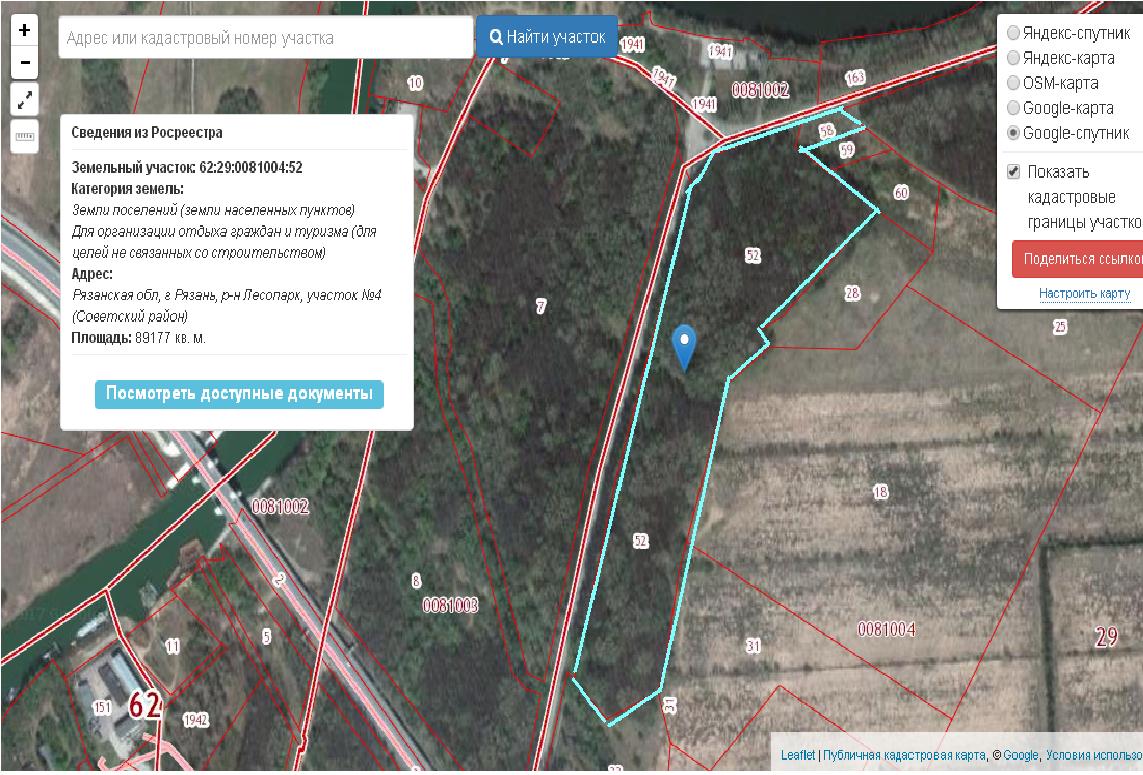Image resolution: width=1143 pixels, height=775 pixels.
Task: Click cadastral block label 0081003
Action: (450, 605)
